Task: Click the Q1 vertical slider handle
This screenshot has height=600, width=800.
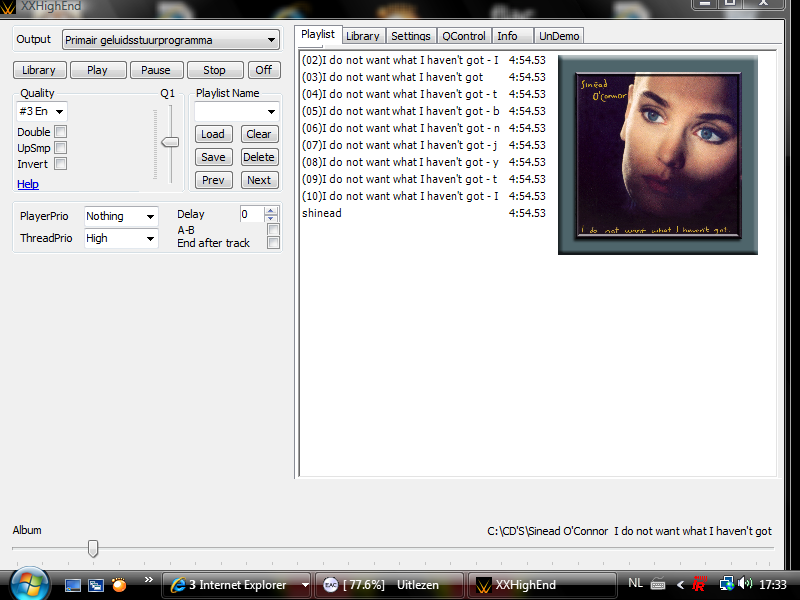Action: 170,142
